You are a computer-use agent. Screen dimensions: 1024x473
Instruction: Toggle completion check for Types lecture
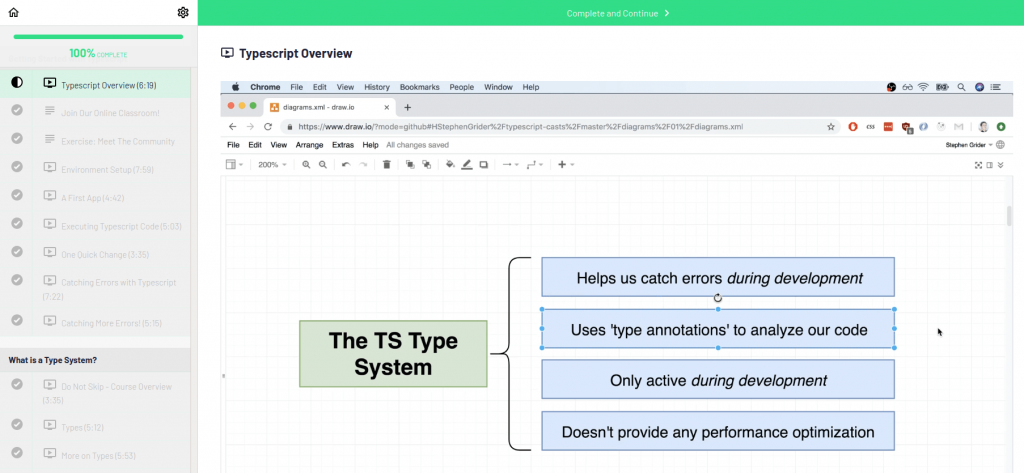(x=17, y=424)
